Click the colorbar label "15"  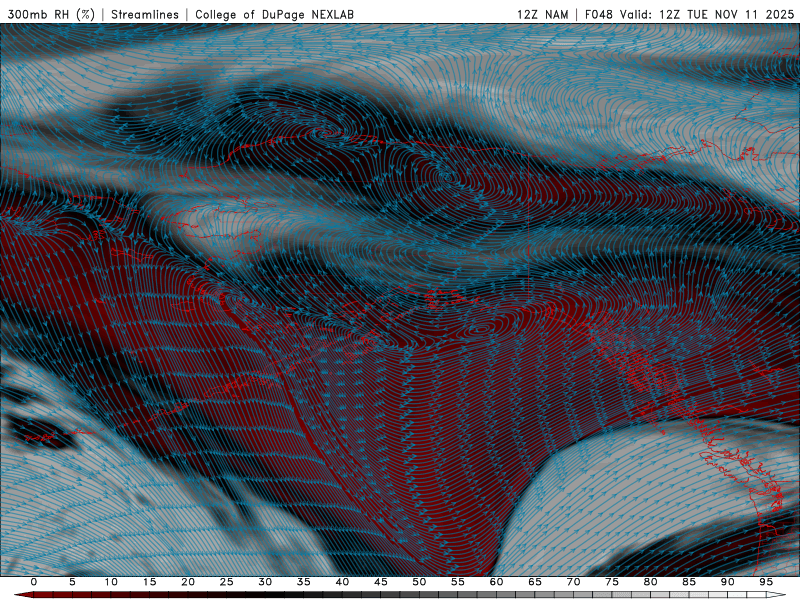[x=149, y=582]
